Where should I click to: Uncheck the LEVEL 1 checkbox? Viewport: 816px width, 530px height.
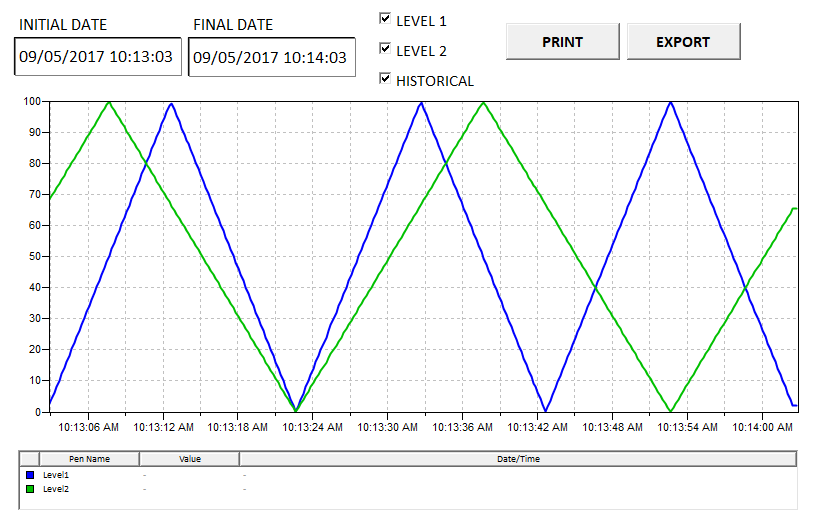[x=385, y=18]
